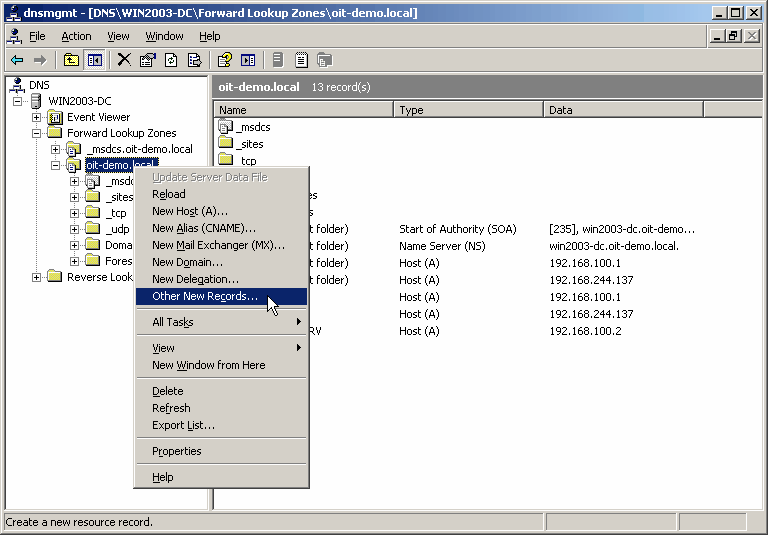Select the Reverse Lookup Zones tree item
The width and height of the screenshot is (768, 535).
100,277
